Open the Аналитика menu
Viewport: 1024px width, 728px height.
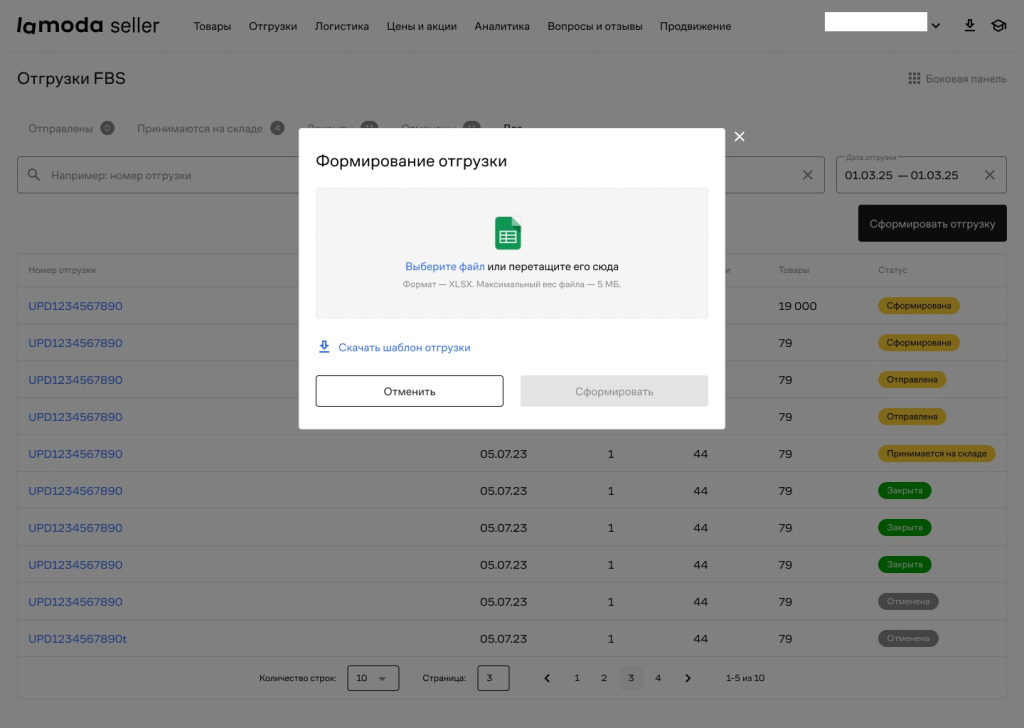coord(502,26)
